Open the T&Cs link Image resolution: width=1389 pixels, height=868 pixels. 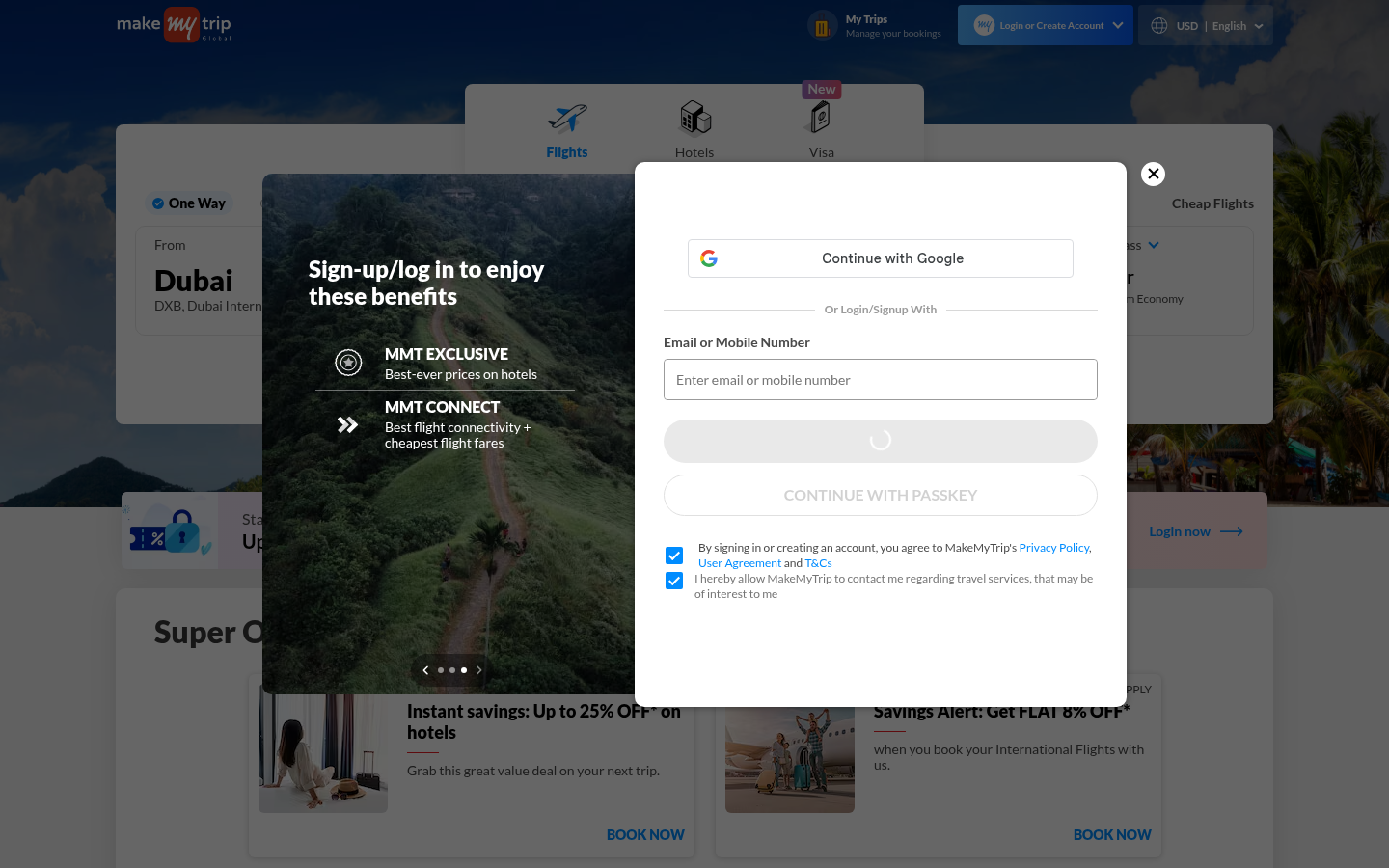(818, 563)
